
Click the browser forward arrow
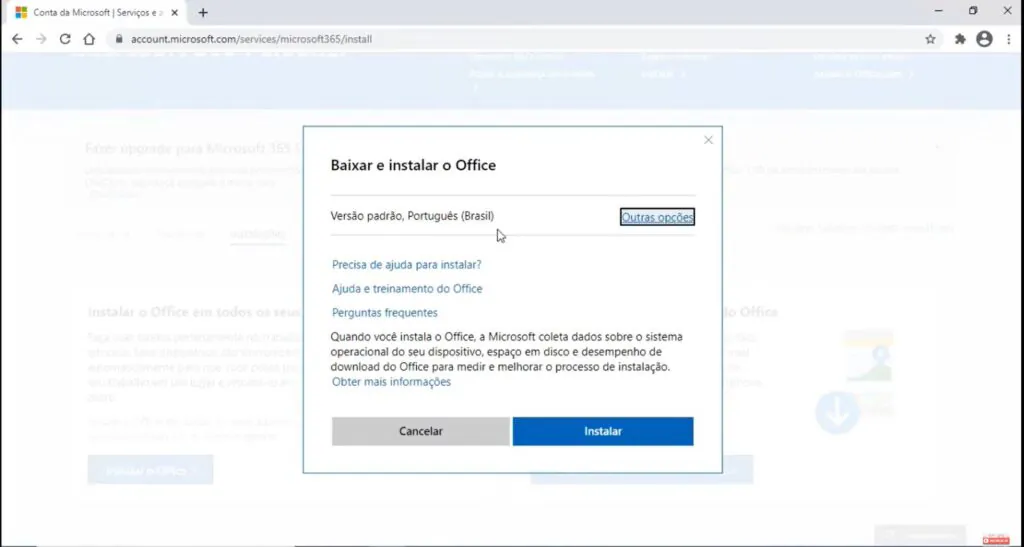(x=41, y=39)
